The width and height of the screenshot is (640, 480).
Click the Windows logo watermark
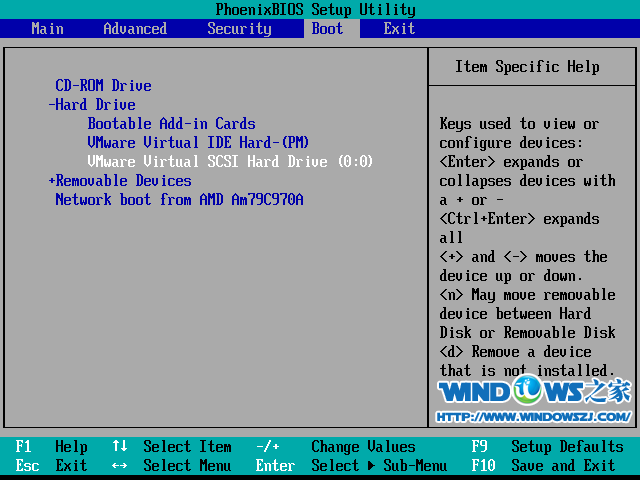[x=534, y=394]
